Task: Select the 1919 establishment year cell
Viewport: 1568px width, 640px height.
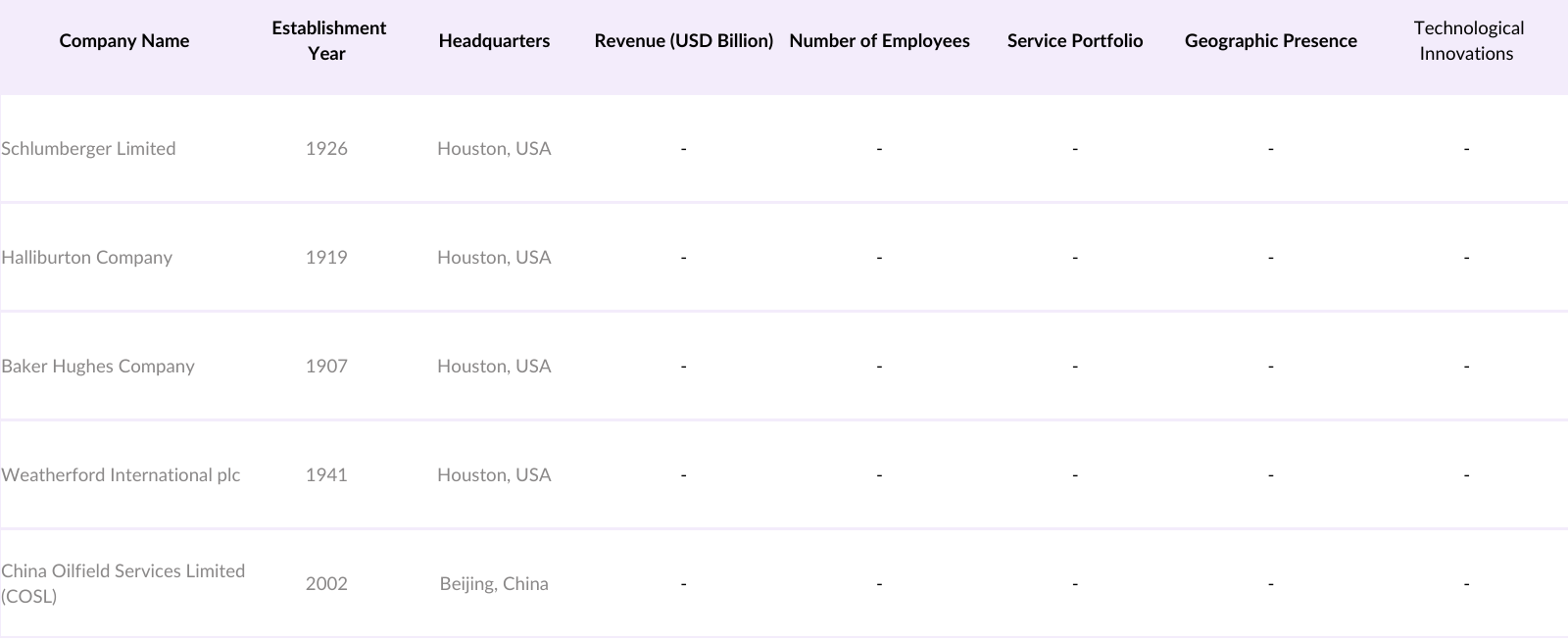Action: point(326,258)
